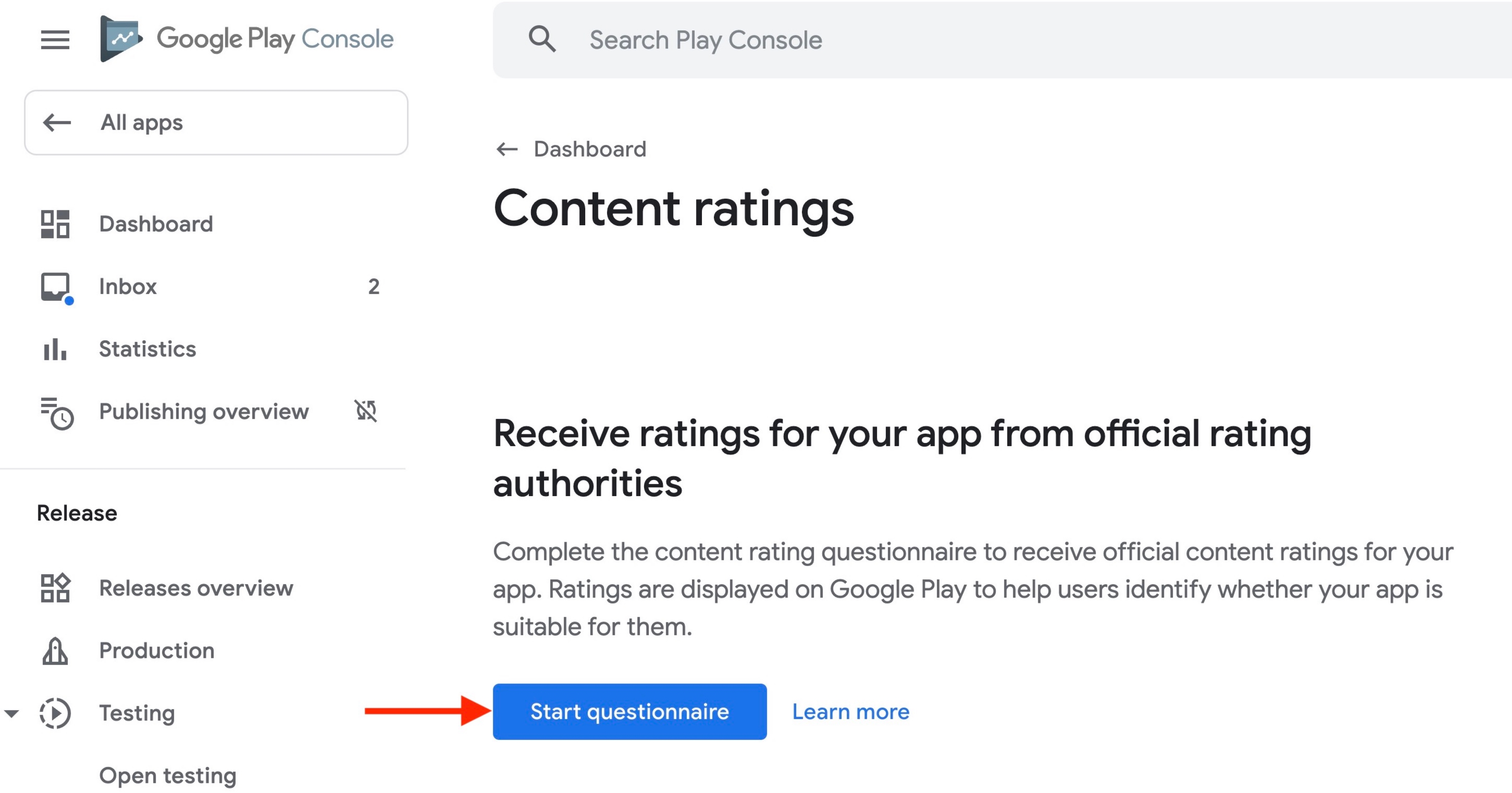
Task: Click the Start questionnaire button
Action: (x=629, y=712)
